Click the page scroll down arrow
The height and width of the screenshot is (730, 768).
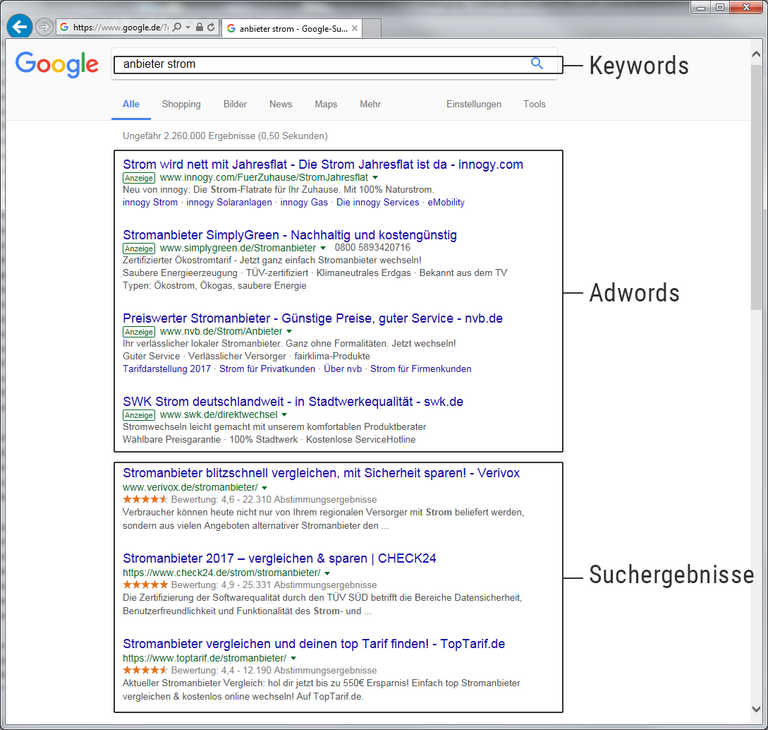757,709
